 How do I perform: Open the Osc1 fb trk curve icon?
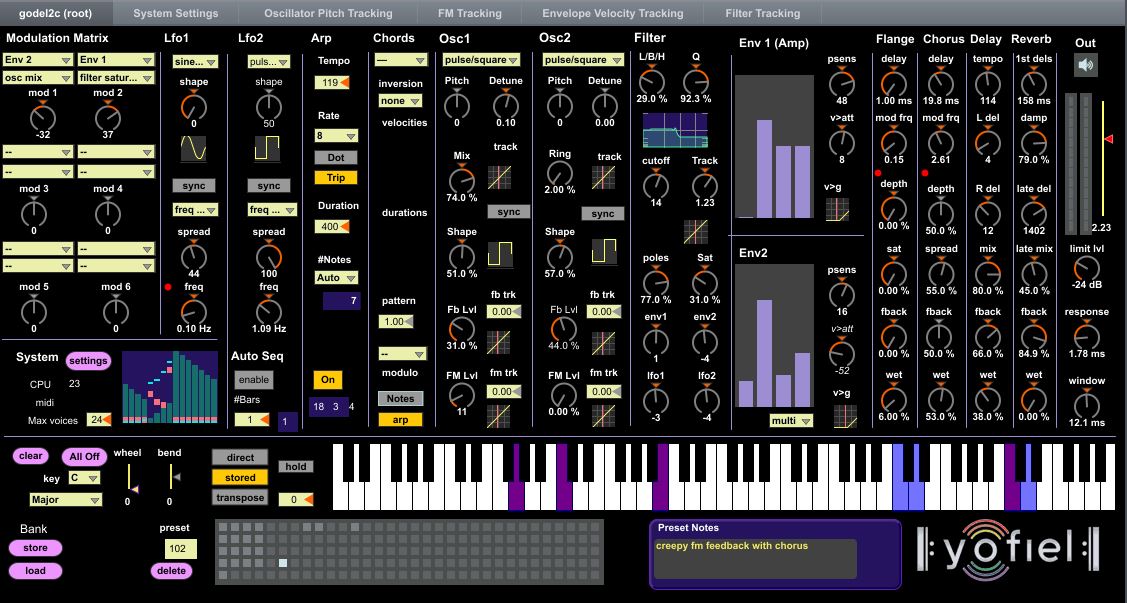click(x=500, y=342)
